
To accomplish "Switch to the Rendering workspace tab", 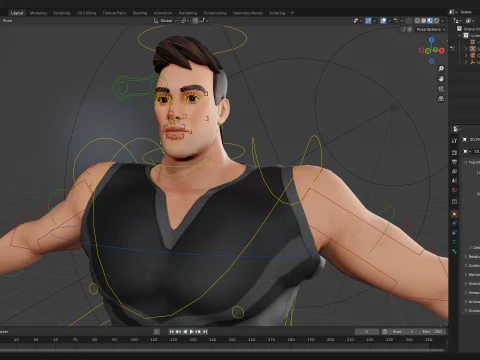I will tap(188, 13).
